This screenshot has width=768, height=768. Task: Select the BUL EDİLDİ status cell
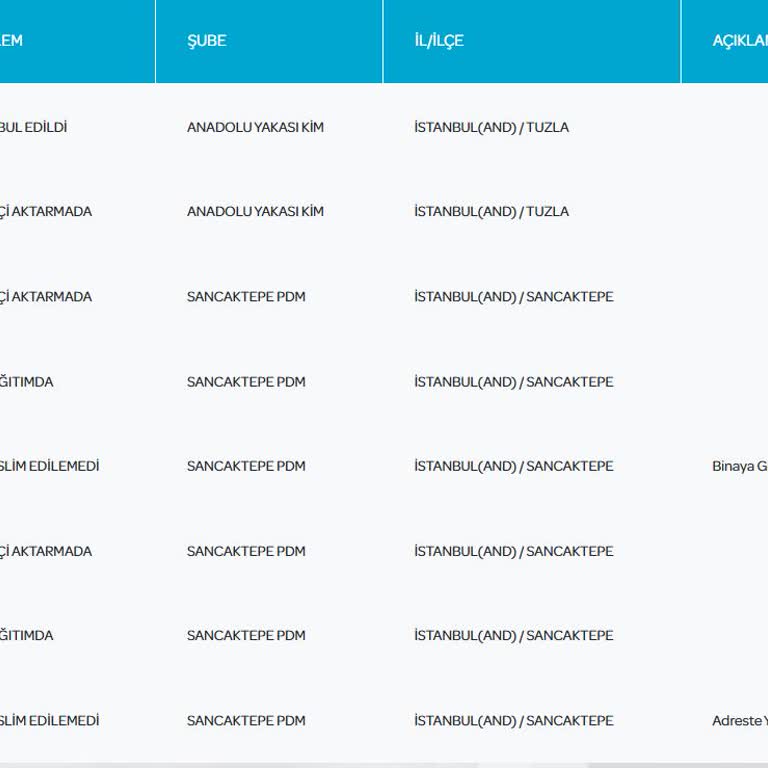tap(33, 127)
